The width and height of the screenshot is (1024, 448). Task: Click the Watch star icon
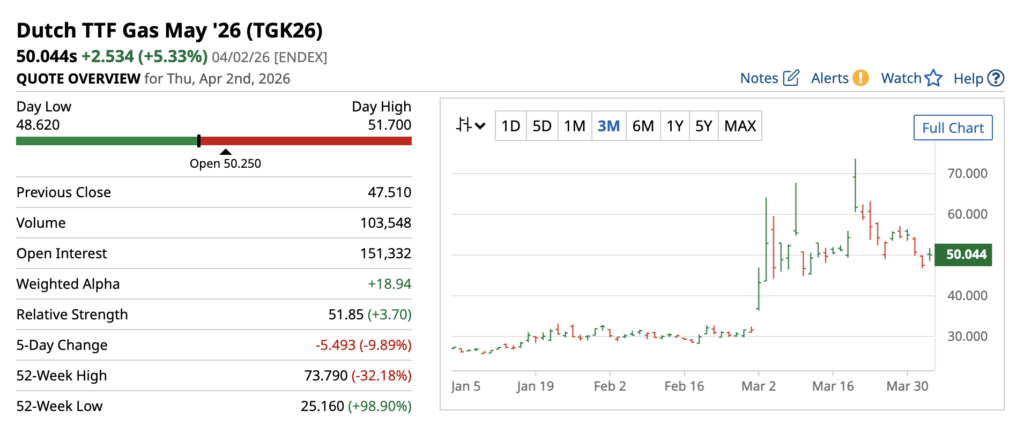(934, 78)
